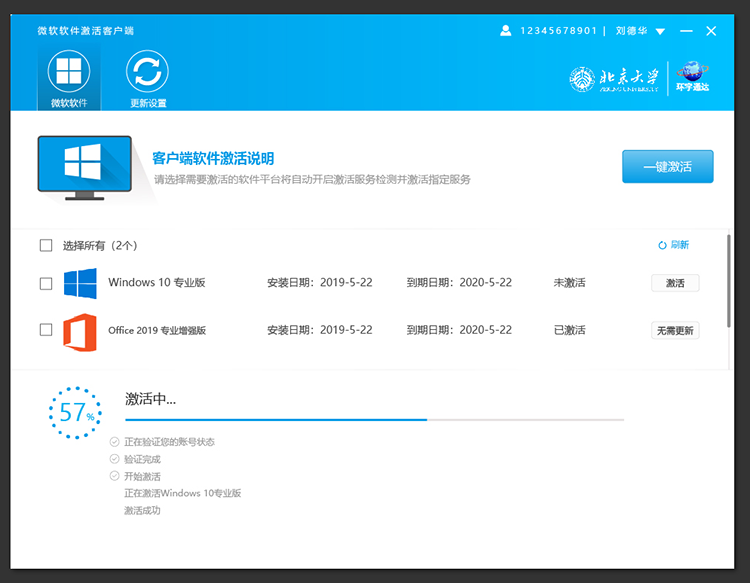Click the account number 12345678901
The width and height of the screenshot is (750, 583).
point(559,31)
